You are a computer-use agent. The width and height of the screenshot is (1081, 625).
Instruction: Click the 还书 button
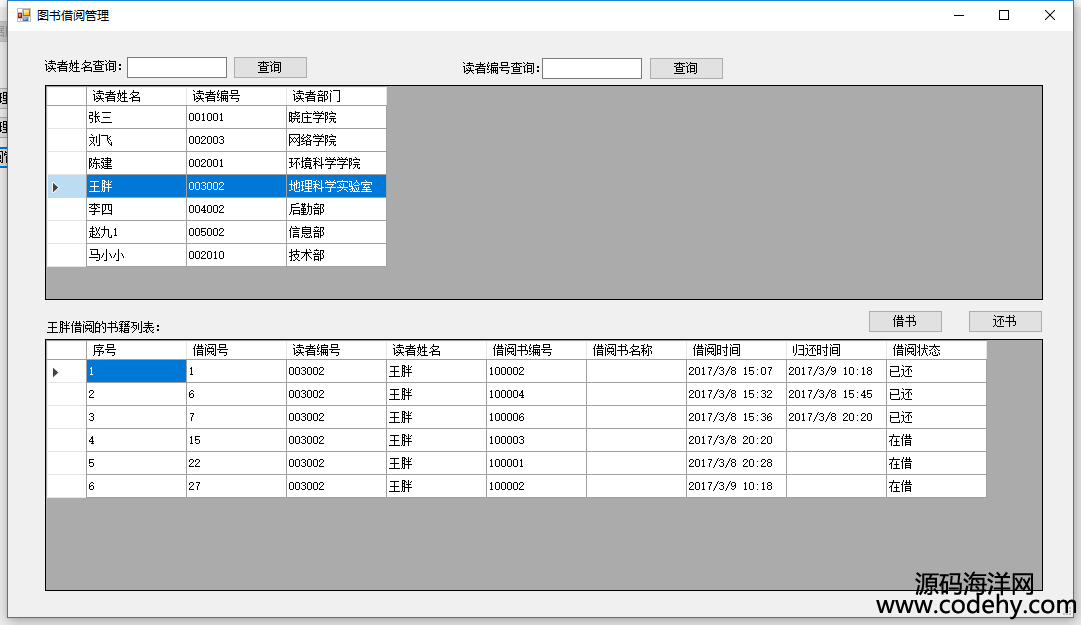click(x=1004, y=321)
